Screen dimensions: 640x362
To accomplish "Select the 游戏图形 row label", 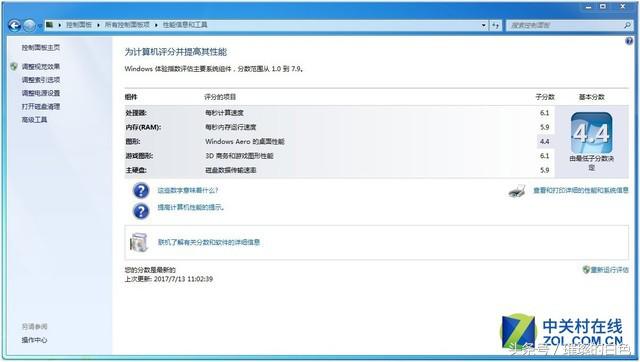I will point(139,156).
